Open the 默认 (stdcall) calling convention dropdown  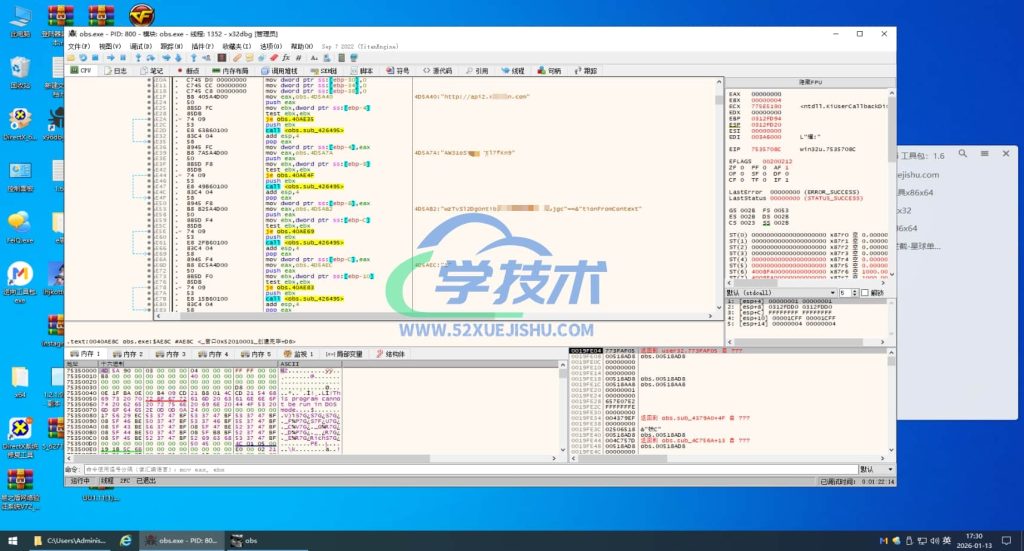click(x=780, y=293)
